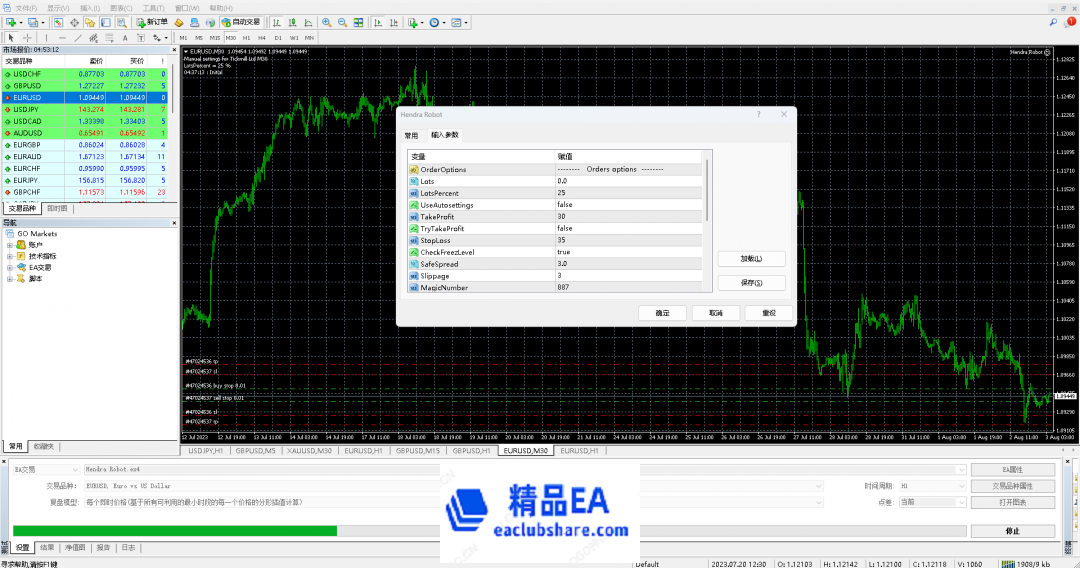Click the zoom out magnifier icon
Viewport: 1080px width, 568px height.
pos(342,22)
